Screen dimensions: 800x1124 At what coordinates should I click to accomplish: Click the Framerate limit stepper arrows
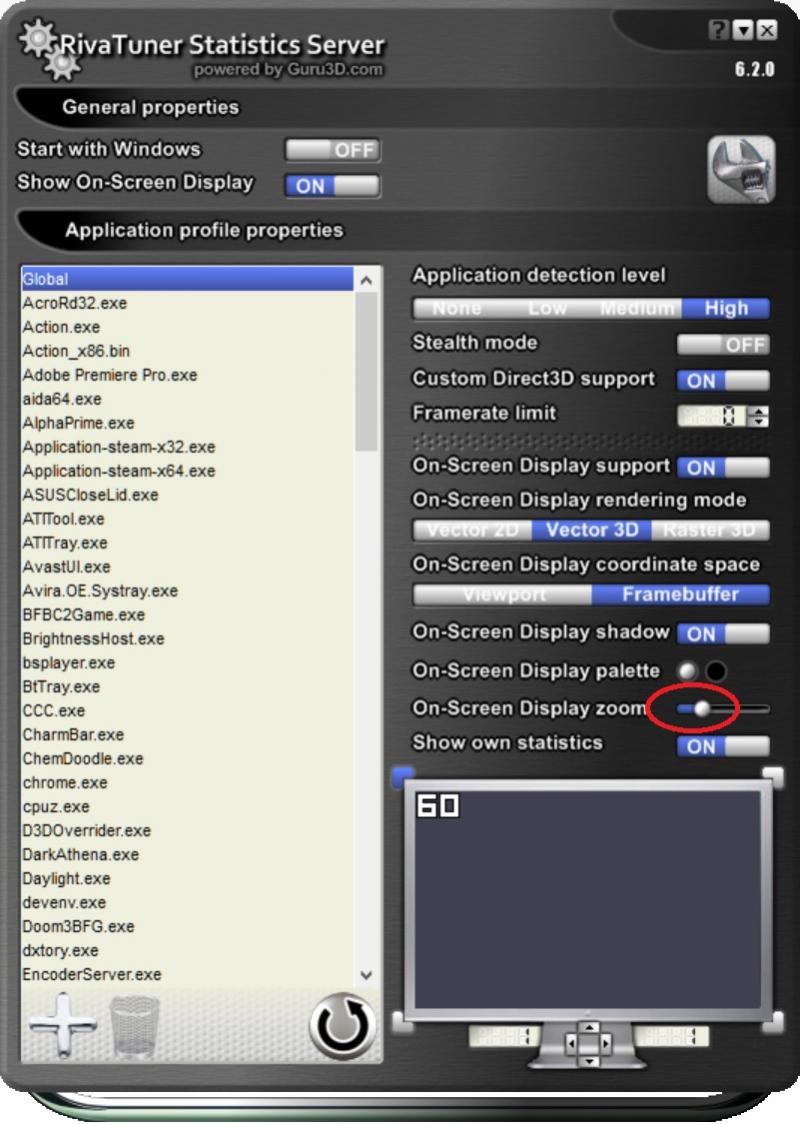(x=758, y=416)
